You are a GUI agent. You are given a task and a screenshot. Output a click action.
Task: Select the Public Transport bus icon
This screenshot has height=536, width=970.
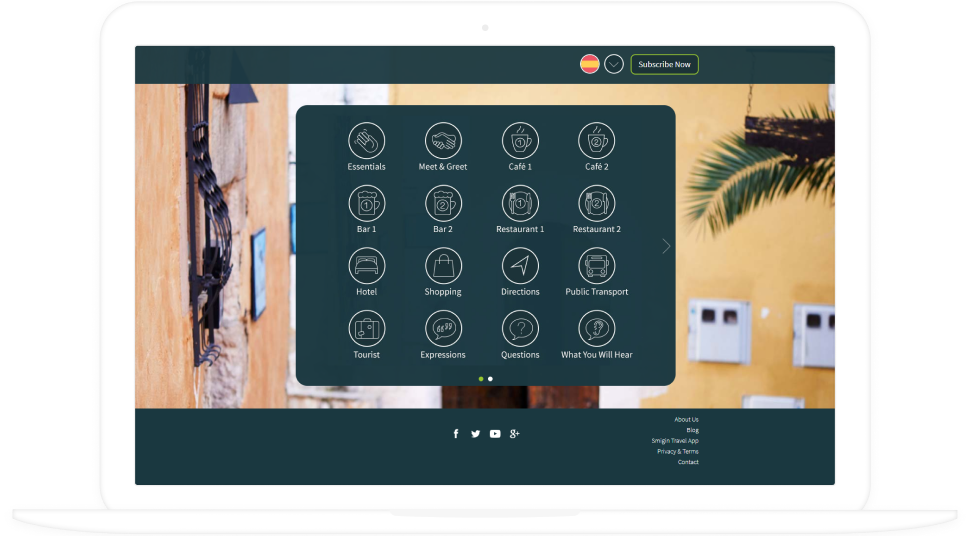[596, 266]
